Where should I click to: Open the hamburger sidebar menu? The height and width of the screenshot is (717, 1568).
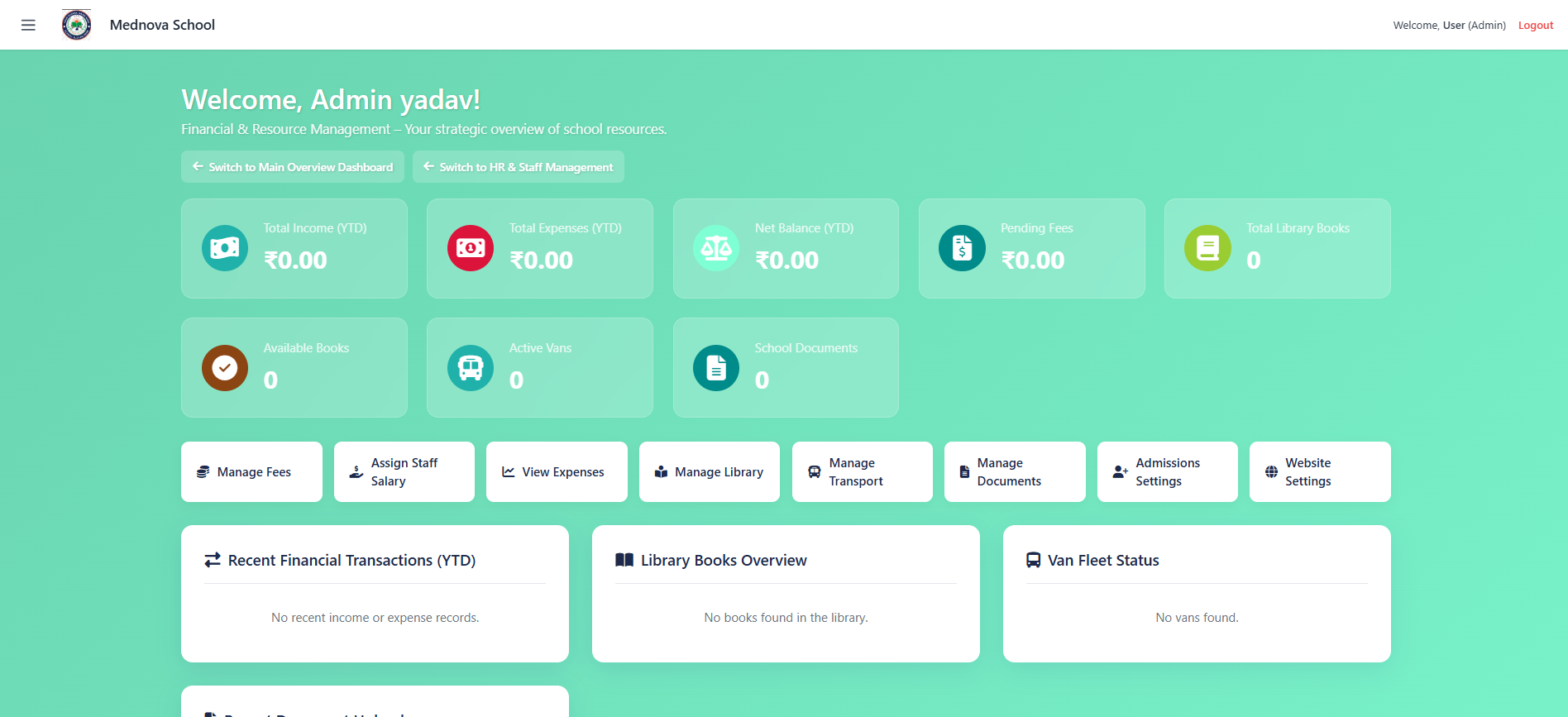(28, 25)
